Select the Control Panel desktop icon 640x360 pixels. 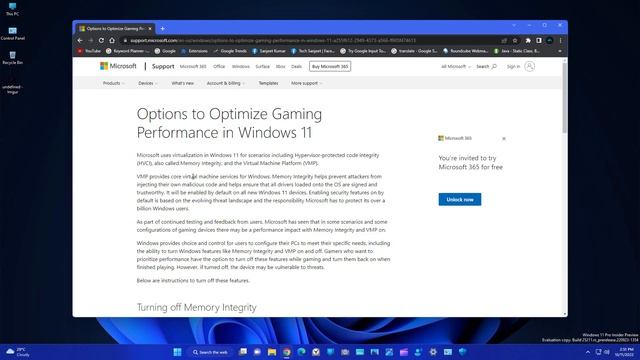coord(12,33)
